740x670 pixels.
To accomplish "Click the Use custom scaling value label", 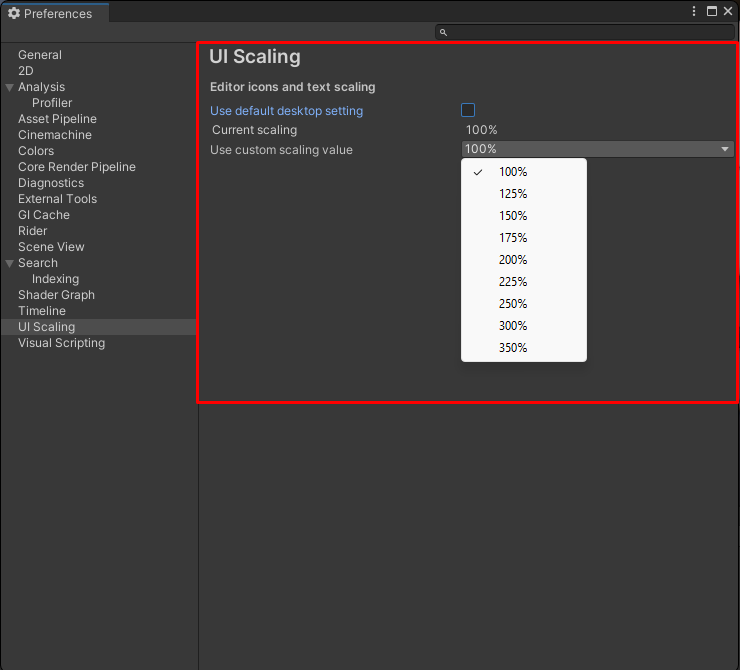I will coord(281,150).
